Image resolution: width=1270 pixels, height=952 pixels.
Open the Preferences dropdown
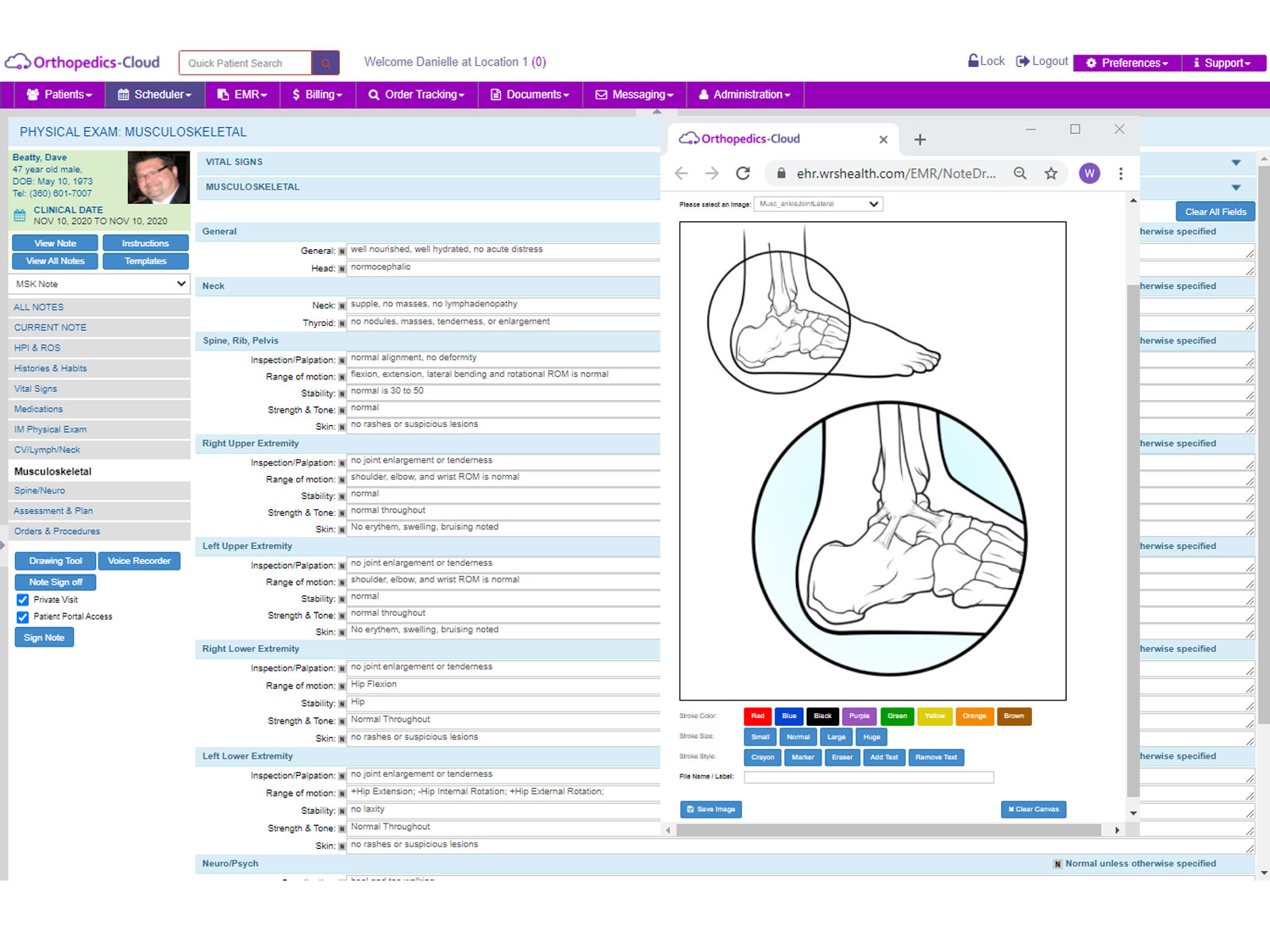[x=1127, y=63]
